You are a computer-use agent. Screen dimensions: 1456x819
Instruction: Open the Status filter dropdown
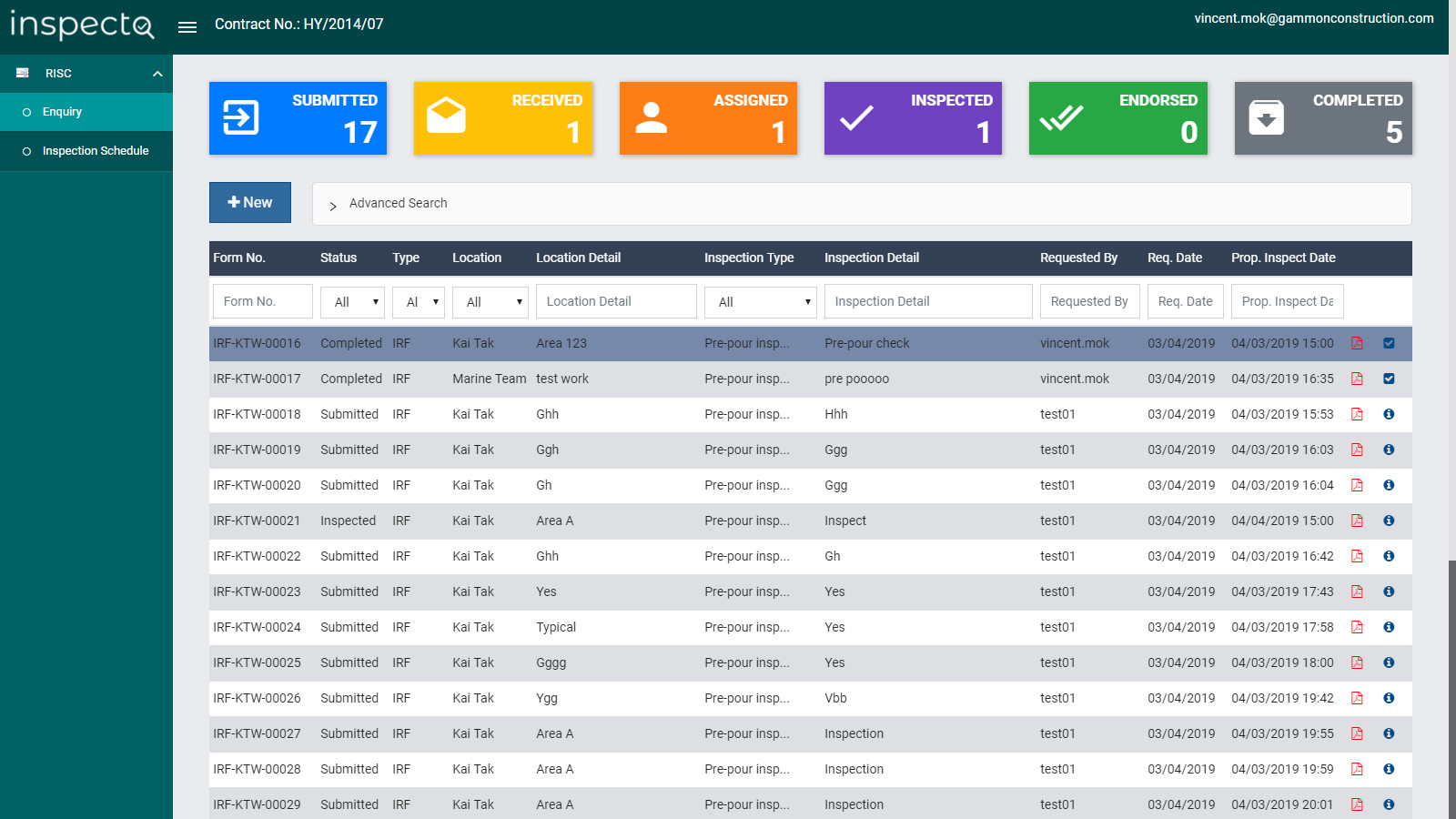point(352,302)
